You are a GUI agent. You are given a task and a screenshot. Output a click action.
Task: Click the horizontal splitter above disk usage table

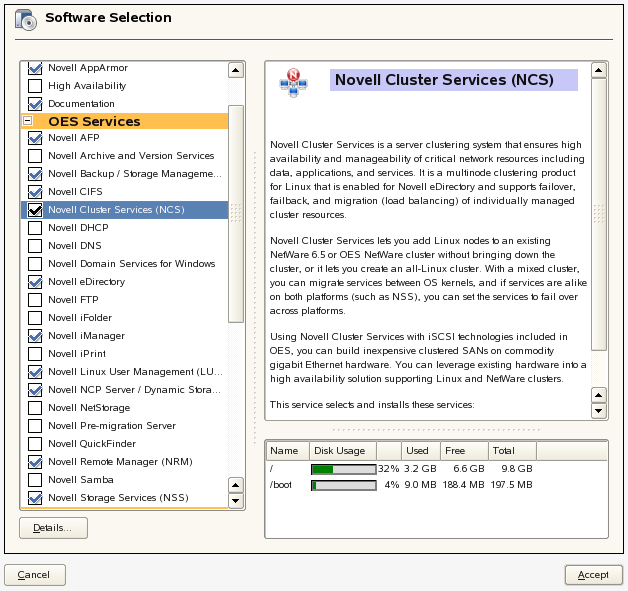click(x=436, y=430)
